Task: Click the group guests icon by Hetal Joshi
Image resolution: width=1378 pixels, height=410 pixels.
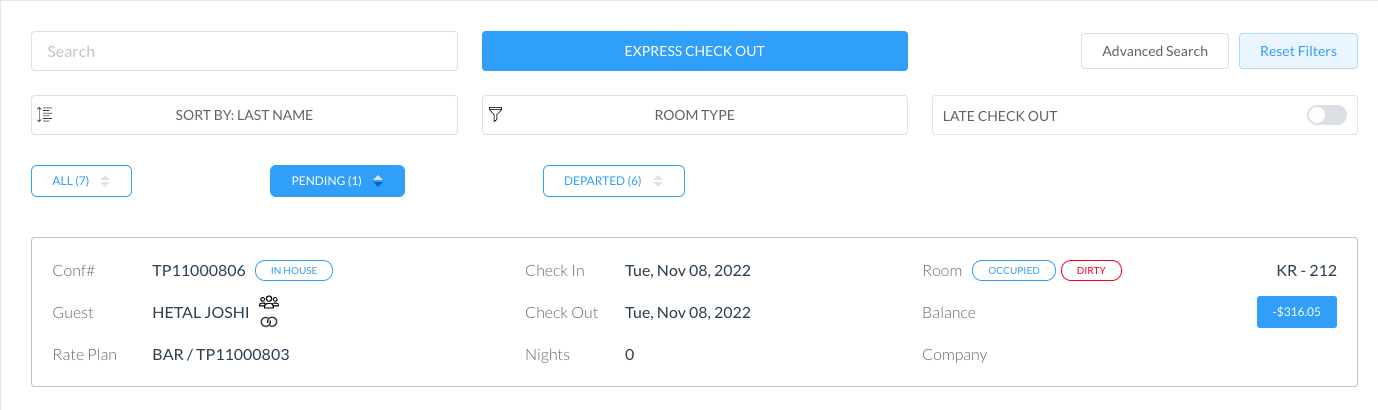Action: [x=269, y=302]
